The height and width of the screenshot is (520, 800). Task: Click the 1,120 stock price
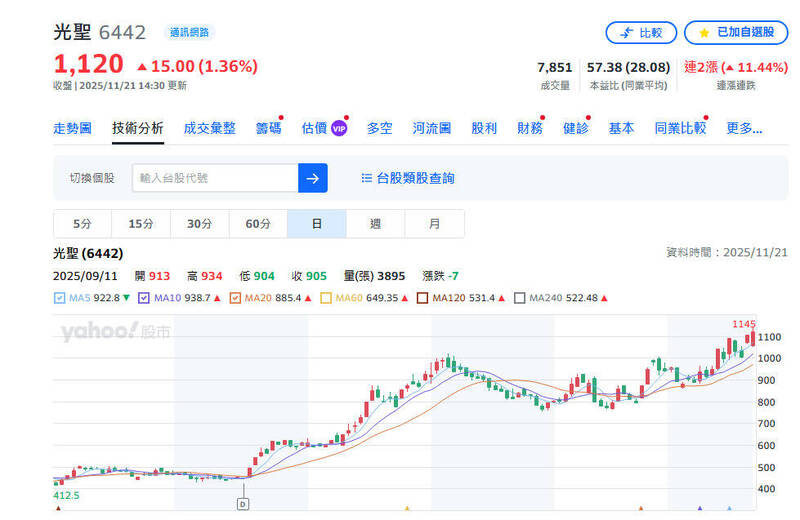pyautogui.click(x=88, y=65)
